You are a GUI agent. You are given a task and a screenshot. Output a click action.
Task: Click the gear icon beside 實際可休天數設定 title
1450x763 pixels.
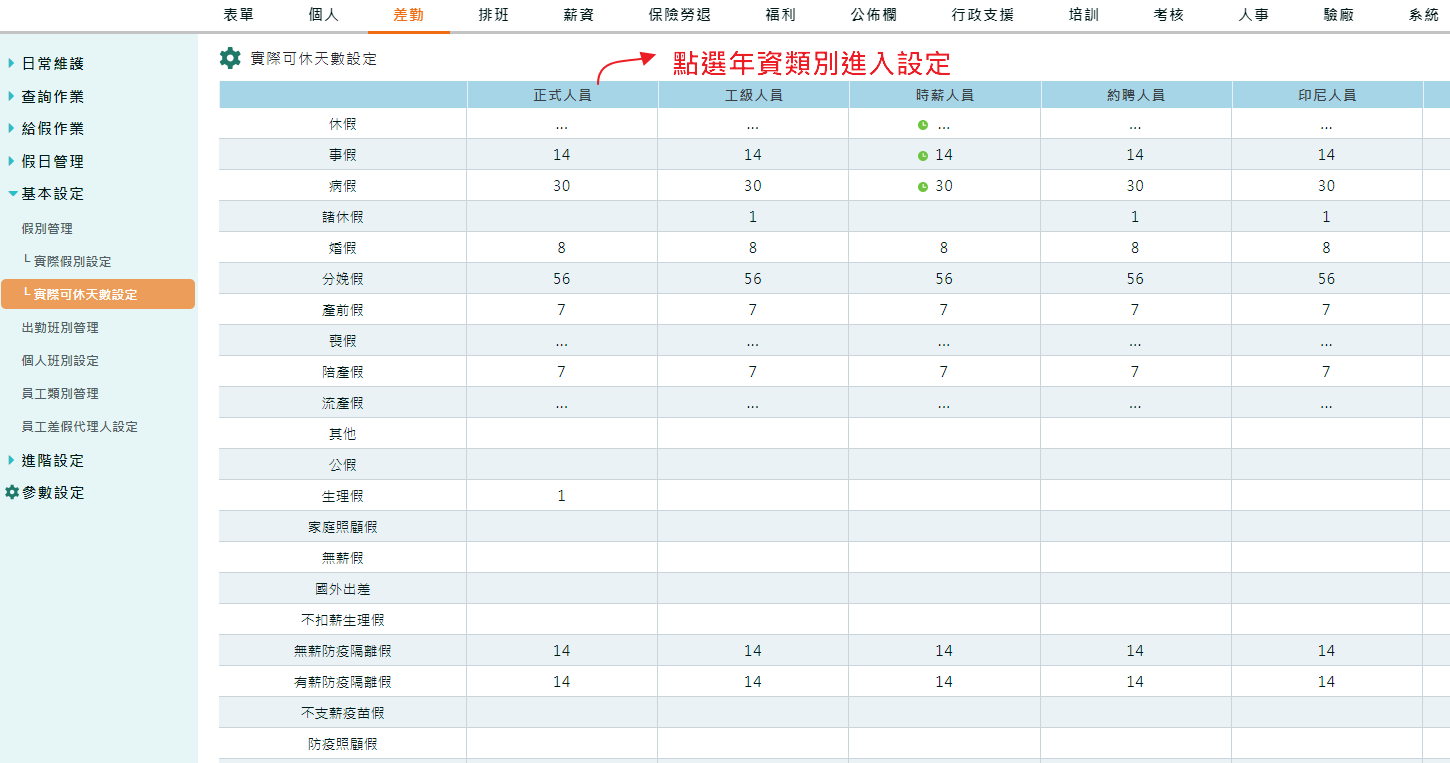pyautogui.click(x=230, y=58)
